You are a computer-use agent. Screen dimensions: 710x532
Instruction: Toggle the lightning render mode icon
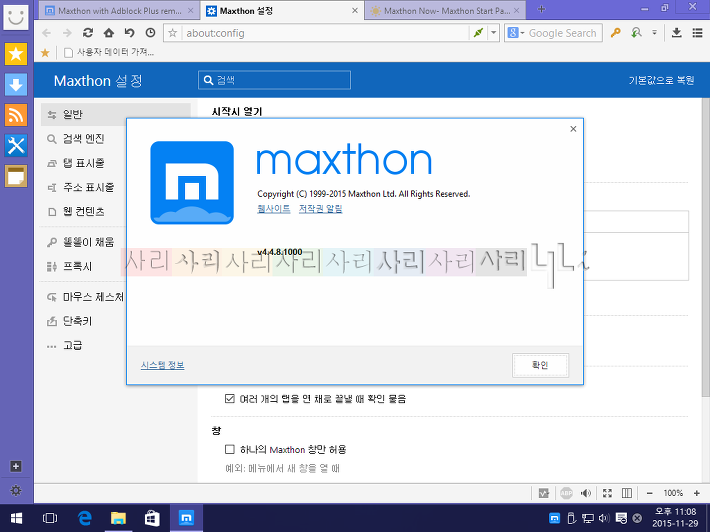click(x=478, y=33)
